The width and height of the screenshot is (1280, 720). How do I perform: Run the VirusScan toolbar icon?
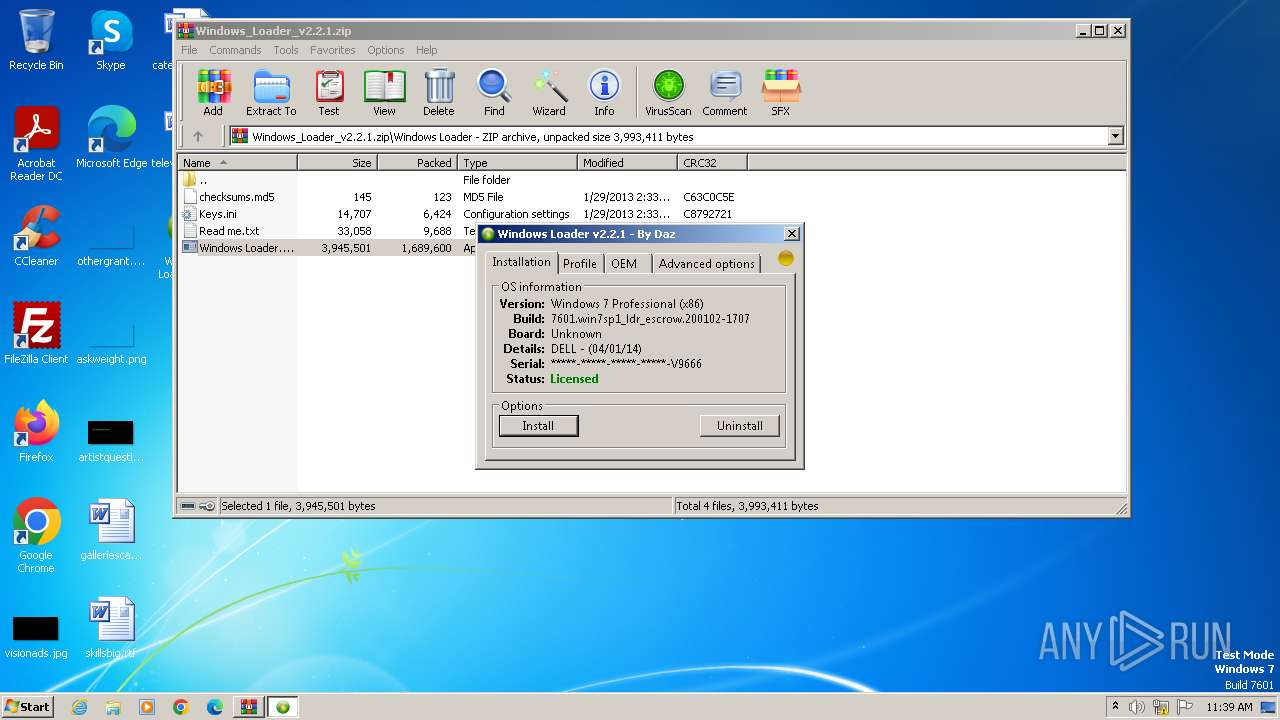(668, 93)
